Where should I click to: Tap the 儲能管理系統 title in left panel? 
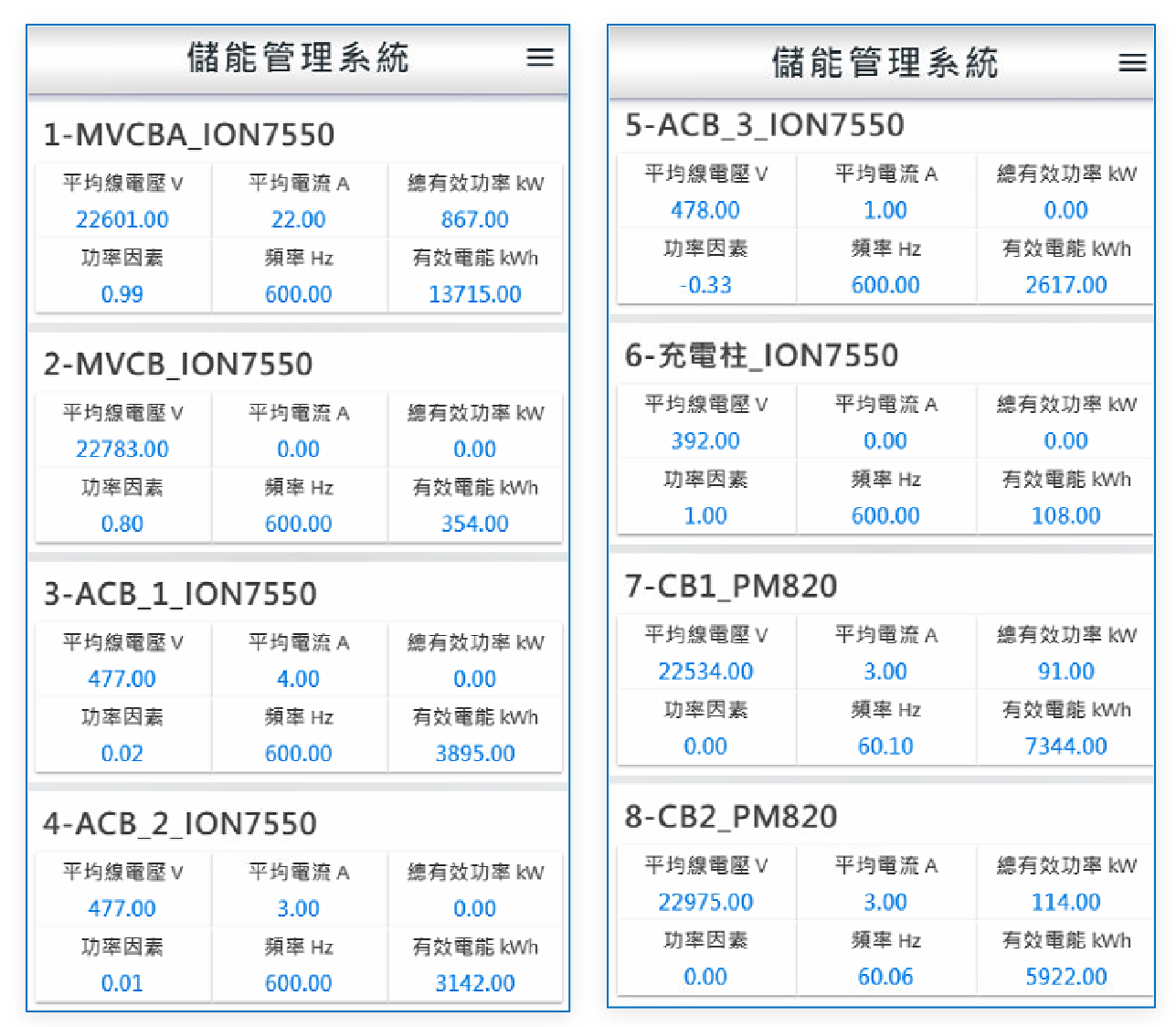click(298, 58)
